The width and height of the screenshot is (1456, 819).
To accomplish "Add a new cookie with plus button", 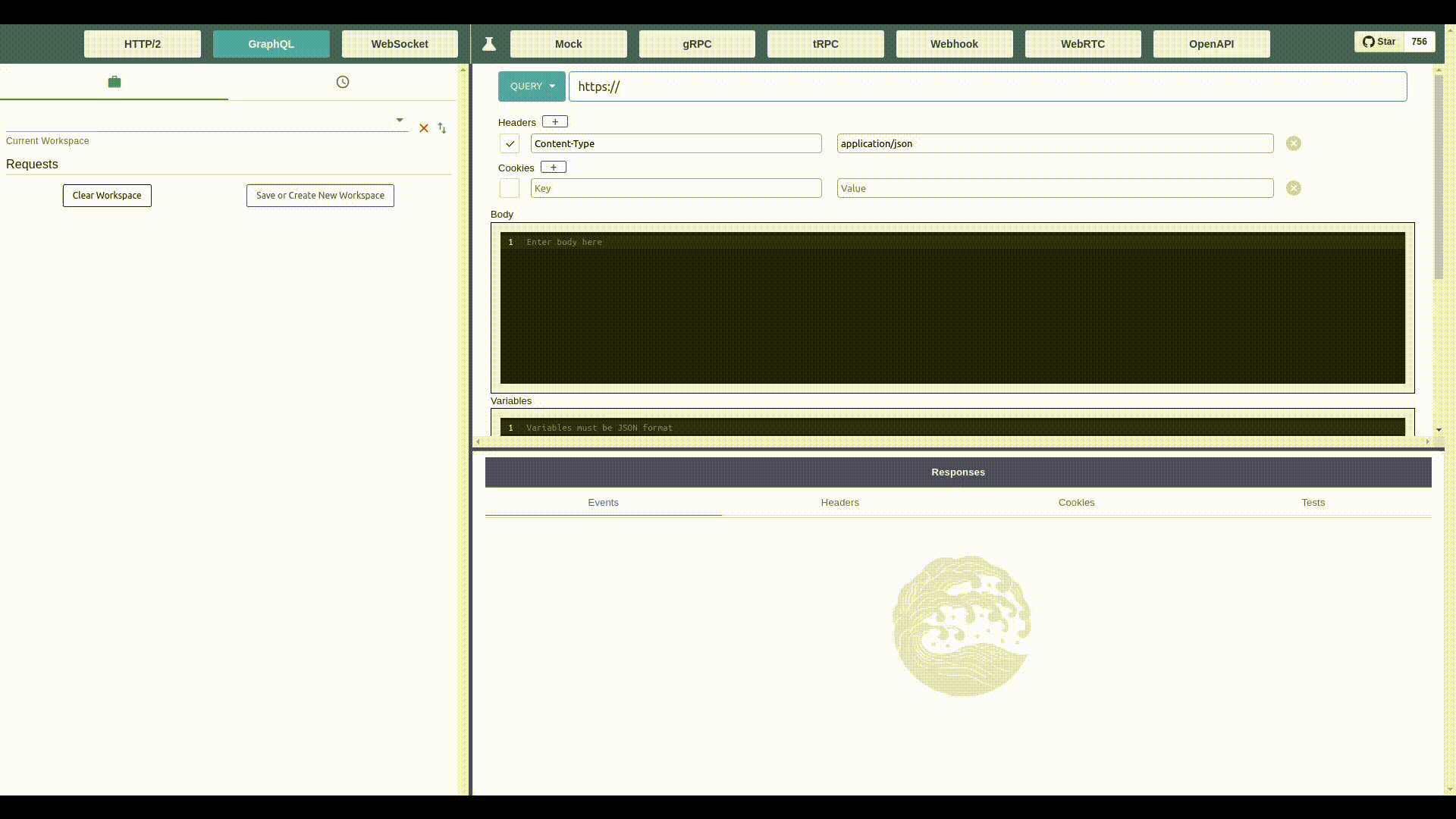I will coord(554,168).
